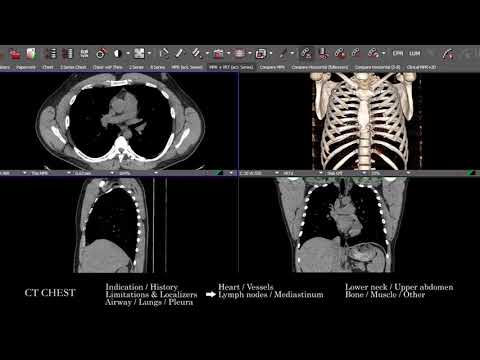Select the red stacked list icon
The height and width of the screenshot is (360, 480).
[x=68, y=54]
